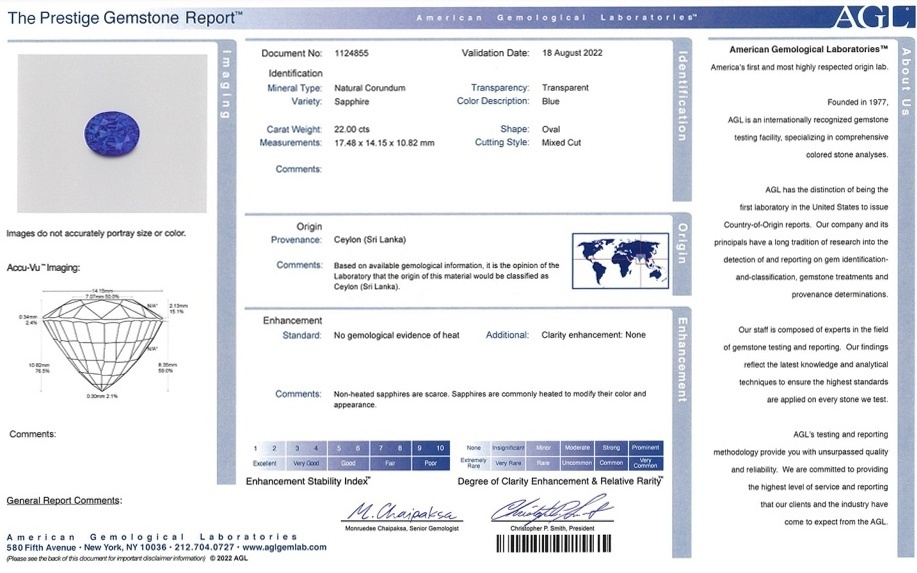The height and width of the screenshot is (573, 917).
Task: Select the vertical Origin section tab
Action: pos(682,243)
